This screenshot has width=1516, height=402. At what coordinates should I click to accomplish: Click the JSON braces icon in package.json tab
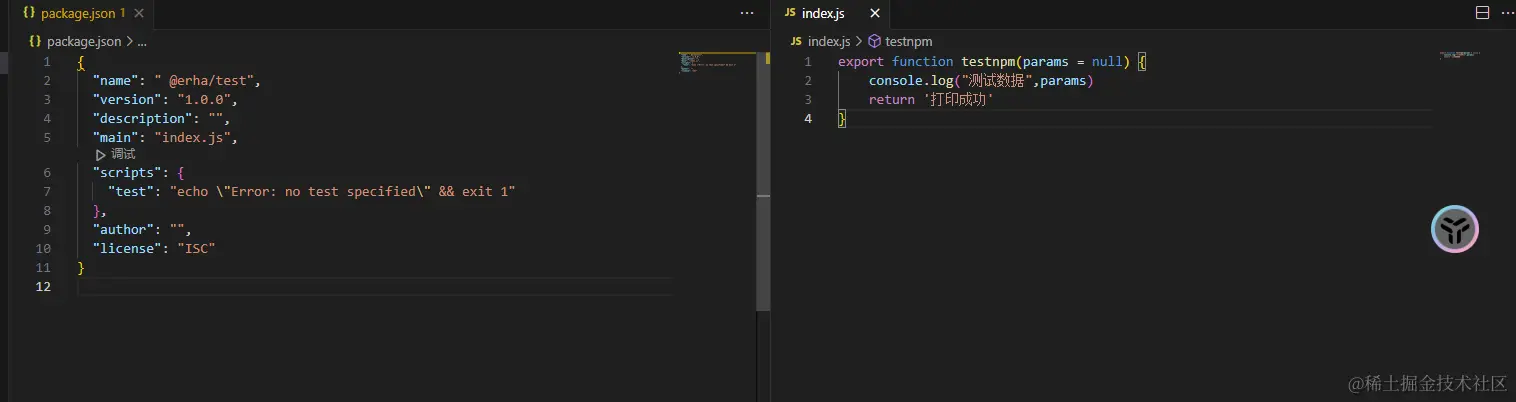pos(29,13)
